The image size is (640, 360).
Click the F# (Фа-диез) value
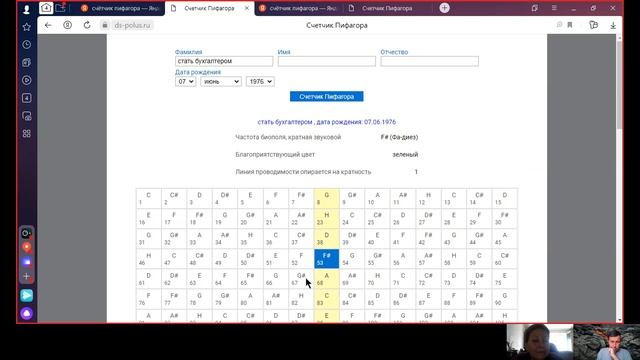point(399,137)
